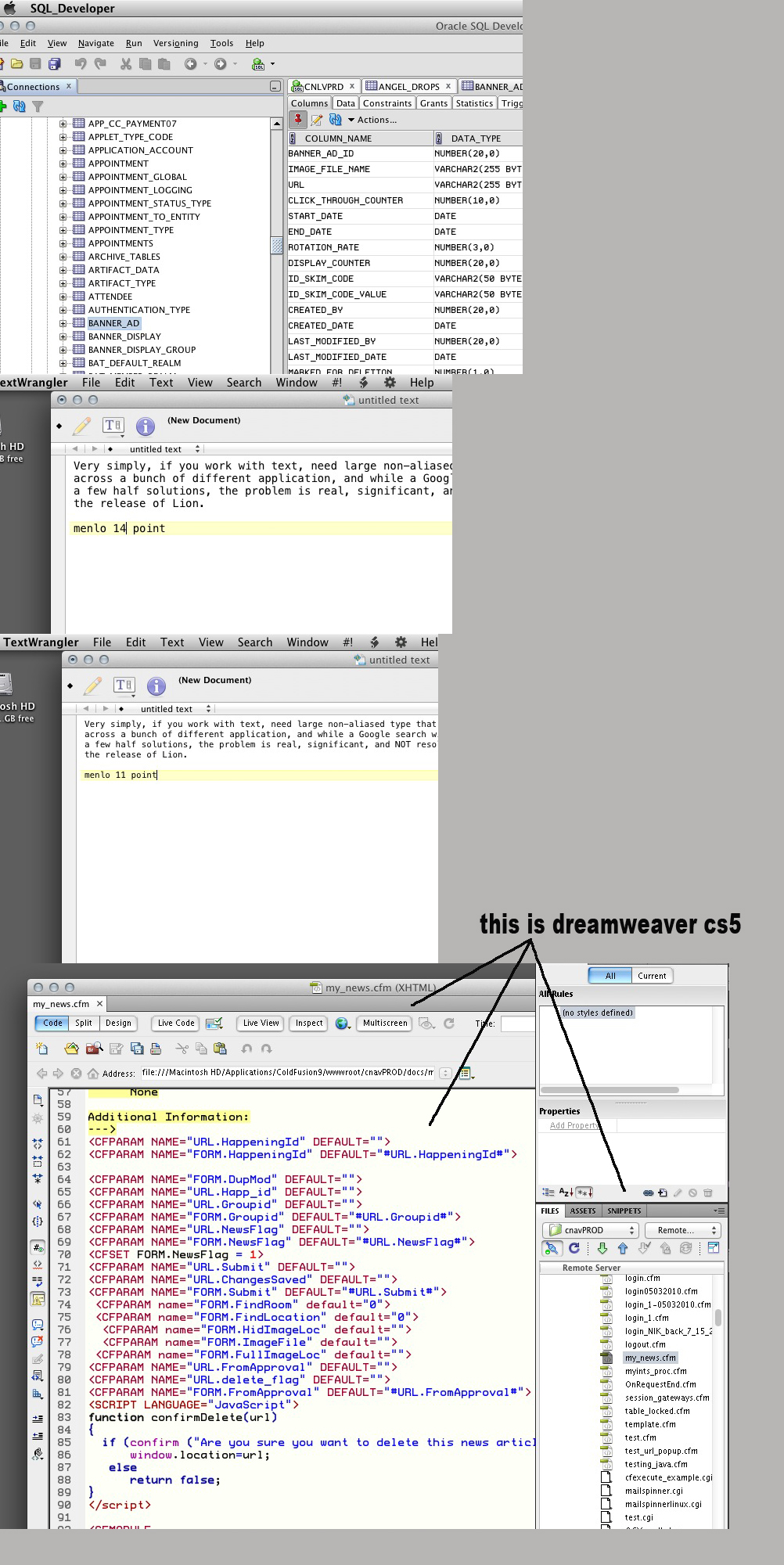Screen dimensions: 784x1565
Task: Switch to the Constraints tab
Action: point(387,103)
